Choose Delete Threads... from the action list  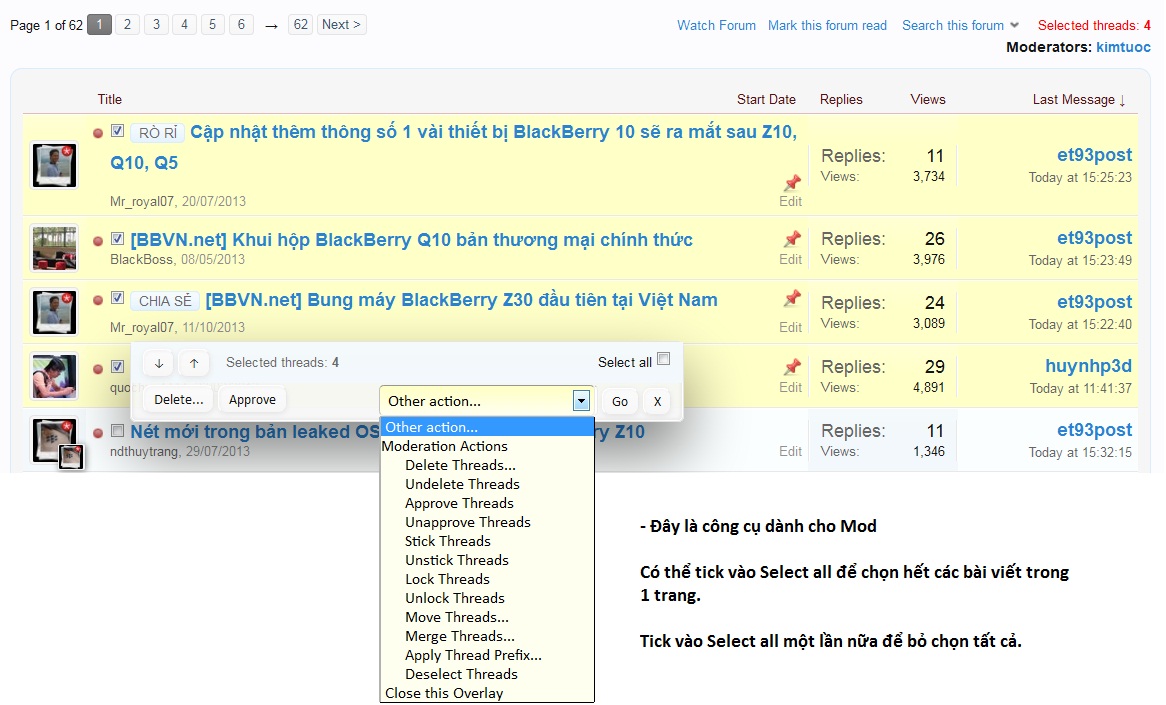460,466
